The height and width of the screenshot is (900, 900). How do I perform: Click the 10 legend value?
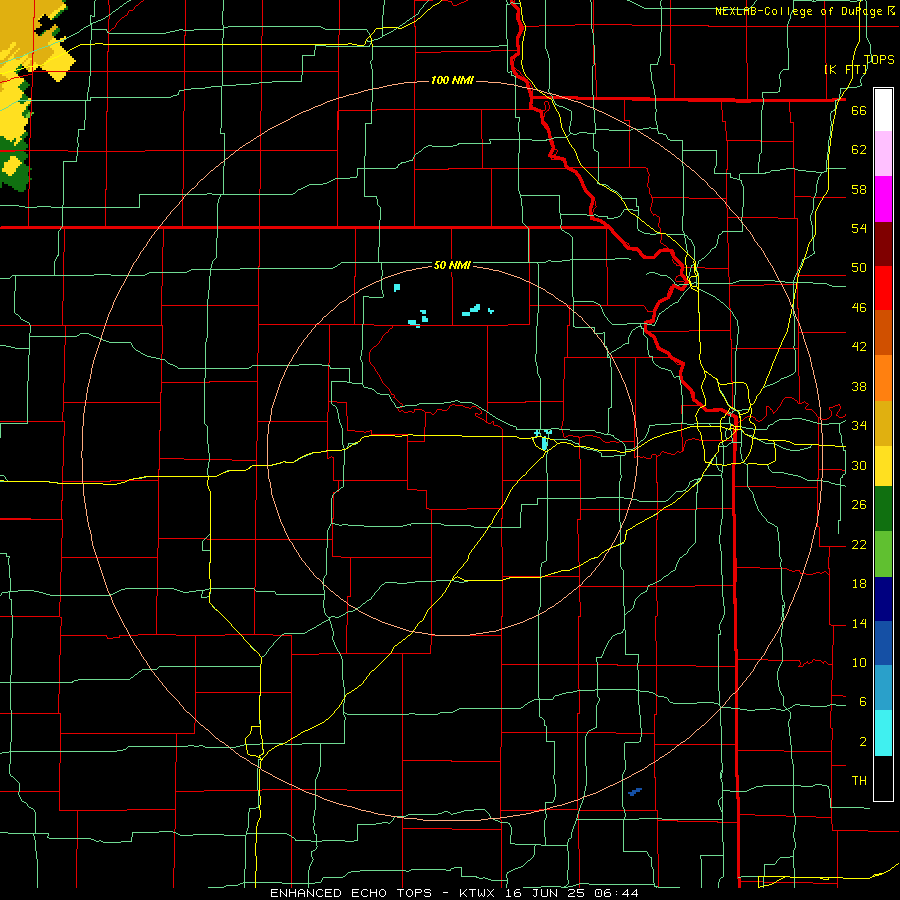(859, 663)
